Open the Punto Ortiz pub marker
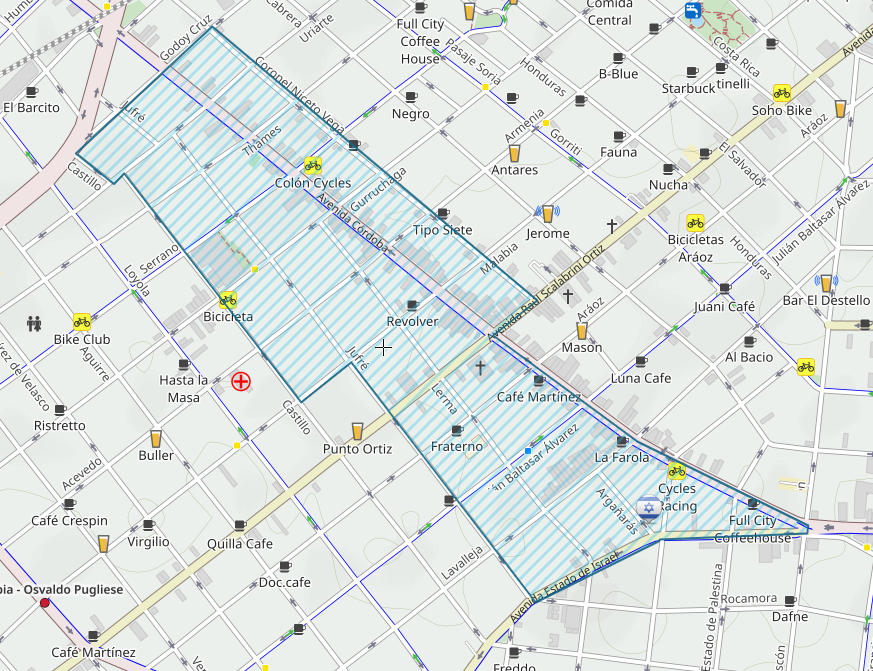The width and height of the screenshot is (873, 671). click(x=357, y=431)
